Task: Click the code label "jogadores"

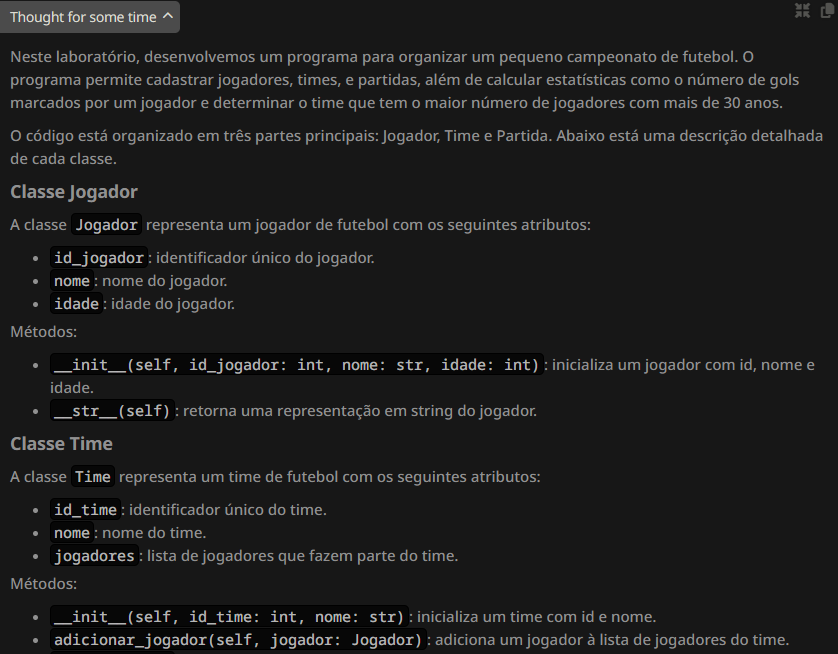Action: coord(95,556)
